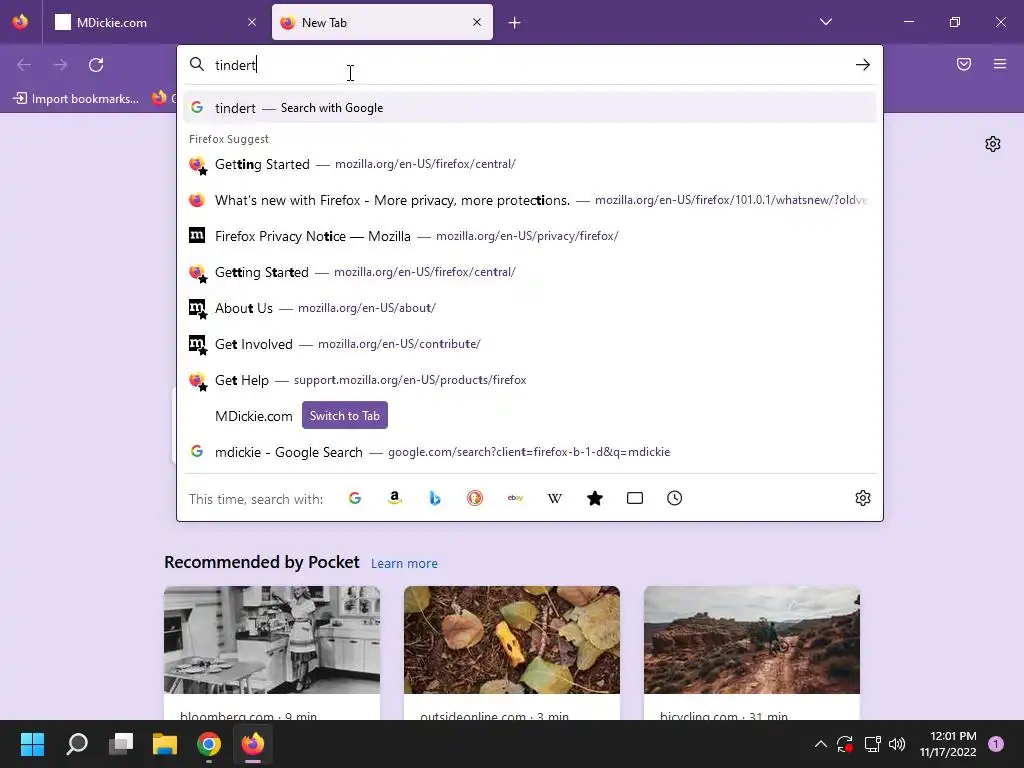Switch to MDickie.com tab
The height and width of the screenshot is (768, 1024).
pos(155,22)
